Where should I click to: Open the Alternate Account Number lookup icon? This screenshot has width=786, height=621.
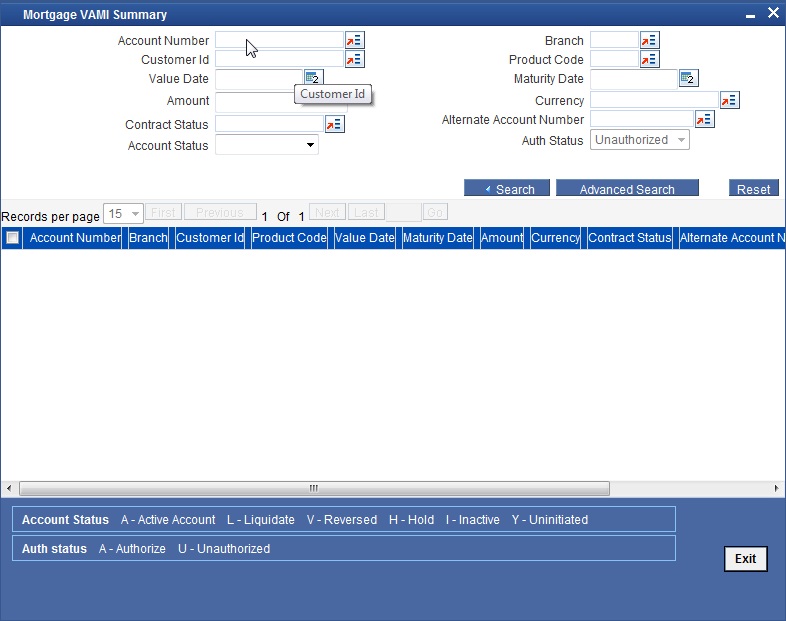704,119
